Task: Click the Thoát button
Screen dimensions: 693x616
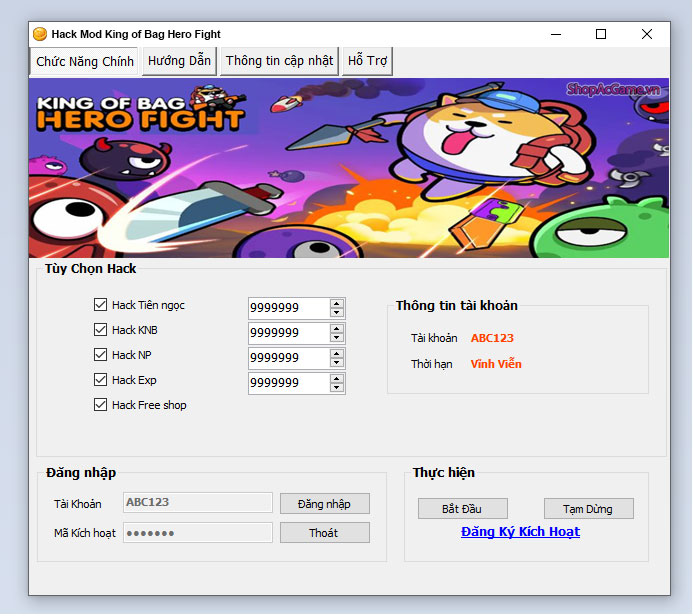Action: pos(324,533)
